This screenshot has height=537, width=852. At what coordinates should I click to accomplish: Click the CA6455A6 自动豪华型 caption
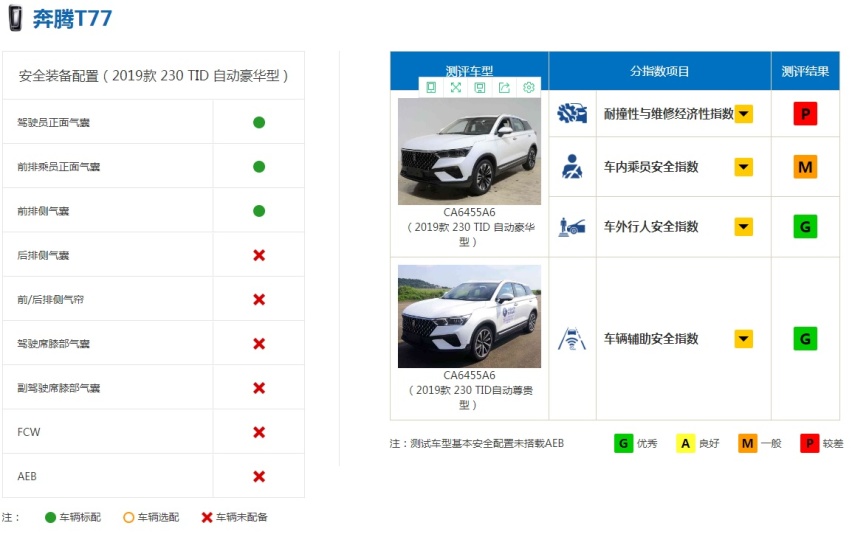(x=469, y=227)
